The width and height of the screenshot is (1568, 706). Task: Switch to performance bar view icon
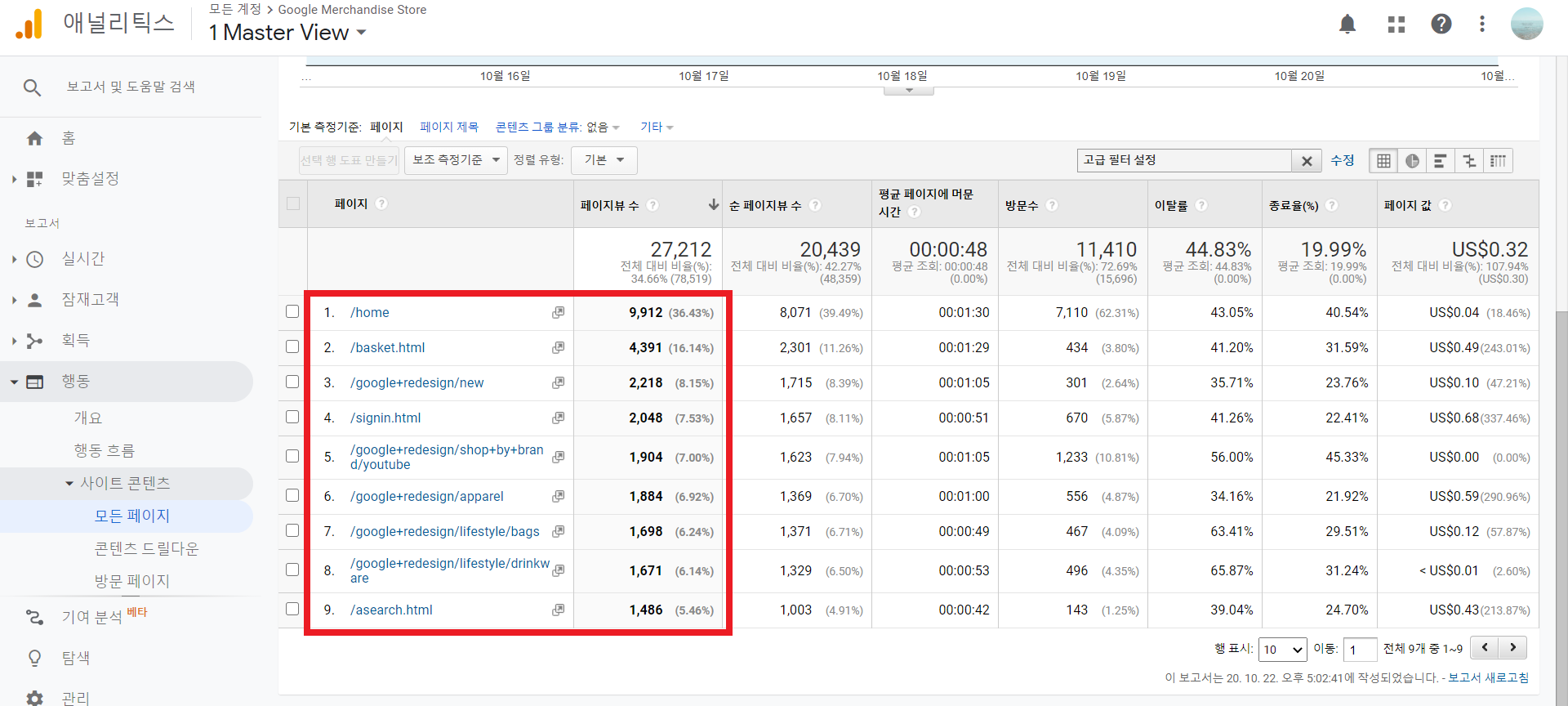click(1441, 160)
